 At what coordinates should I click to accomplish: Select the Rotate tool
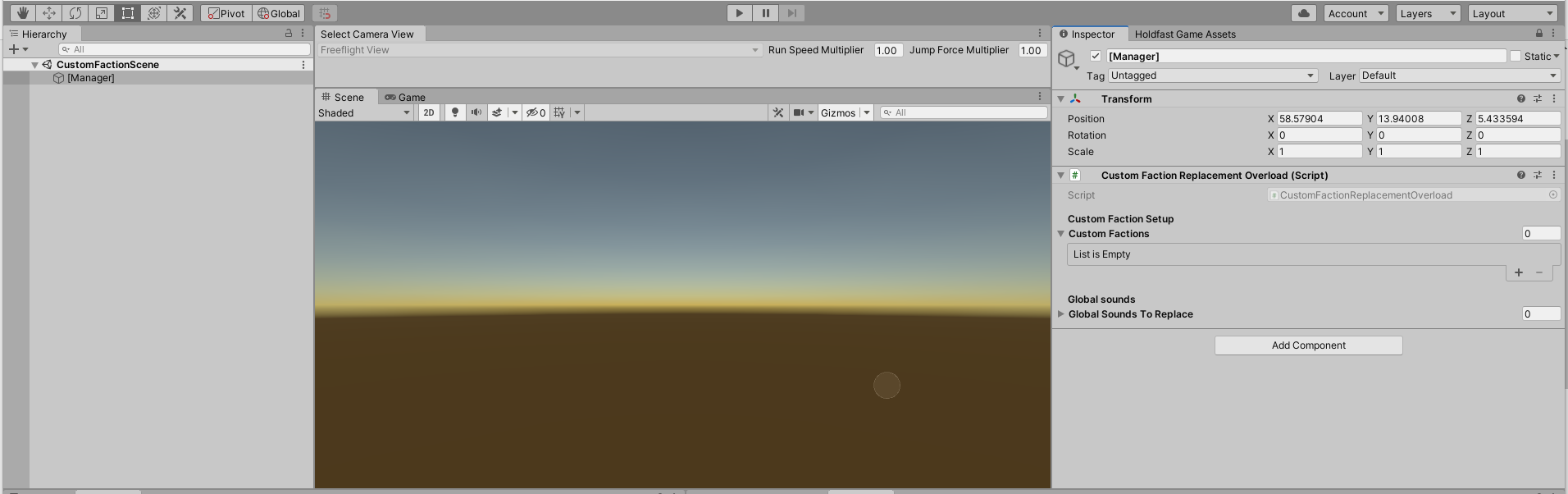(x=75, y=13)
